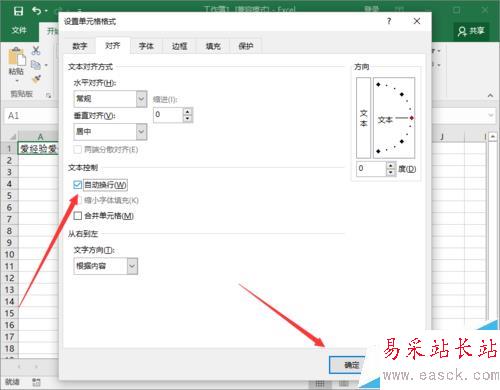Screen dimensions: 500x390
Task: Click the Format Painter brush icon
Action: click(x=36, y=79)
